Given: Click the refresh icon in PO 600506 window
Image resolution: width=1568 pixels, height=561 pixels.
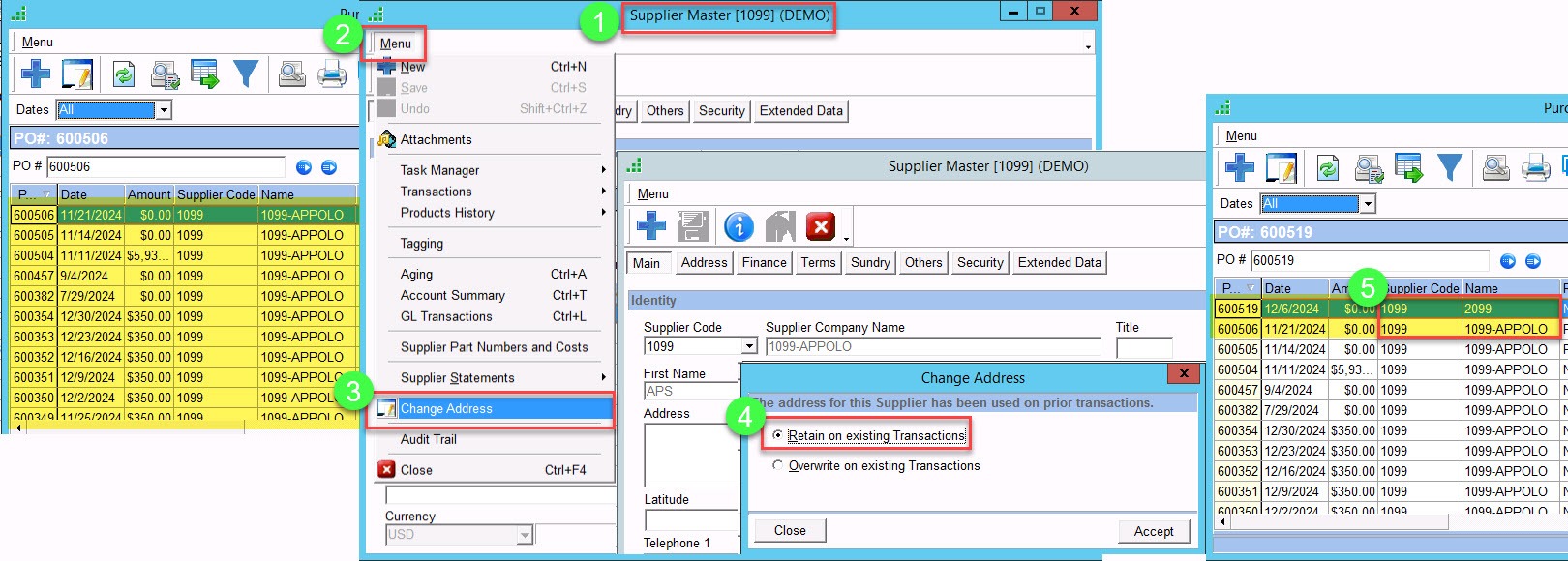Looking at the screenshot, I should point(123,74).
